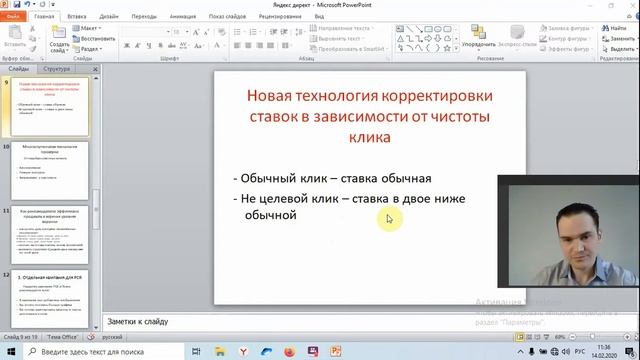Open Направление текста text direction dropdown
Viewport: 640px width, 360px height.
[x=342, y=28]
